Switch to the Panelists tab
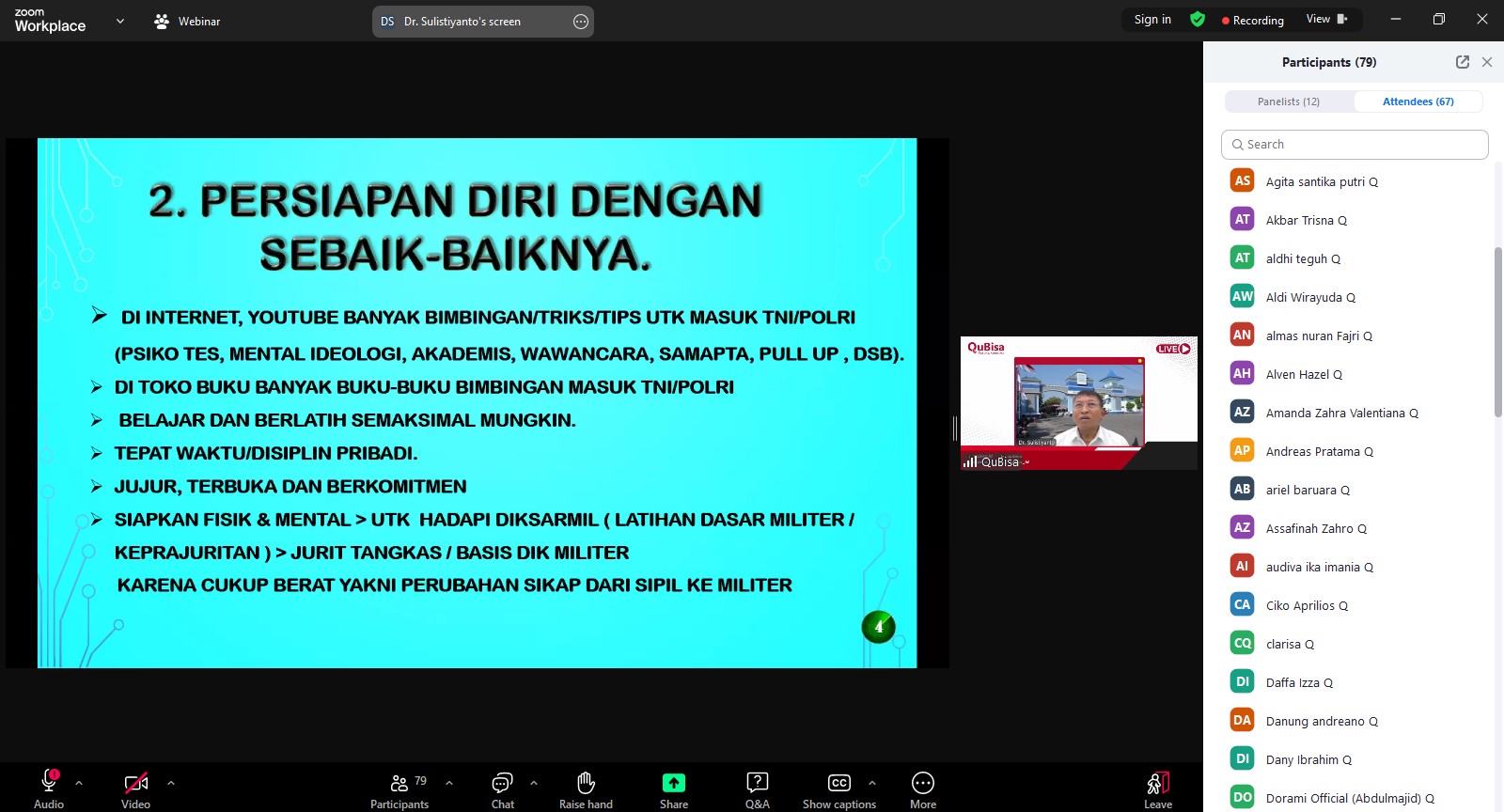Viewport: 1504px width, 812px height. tap(1289, 101)
